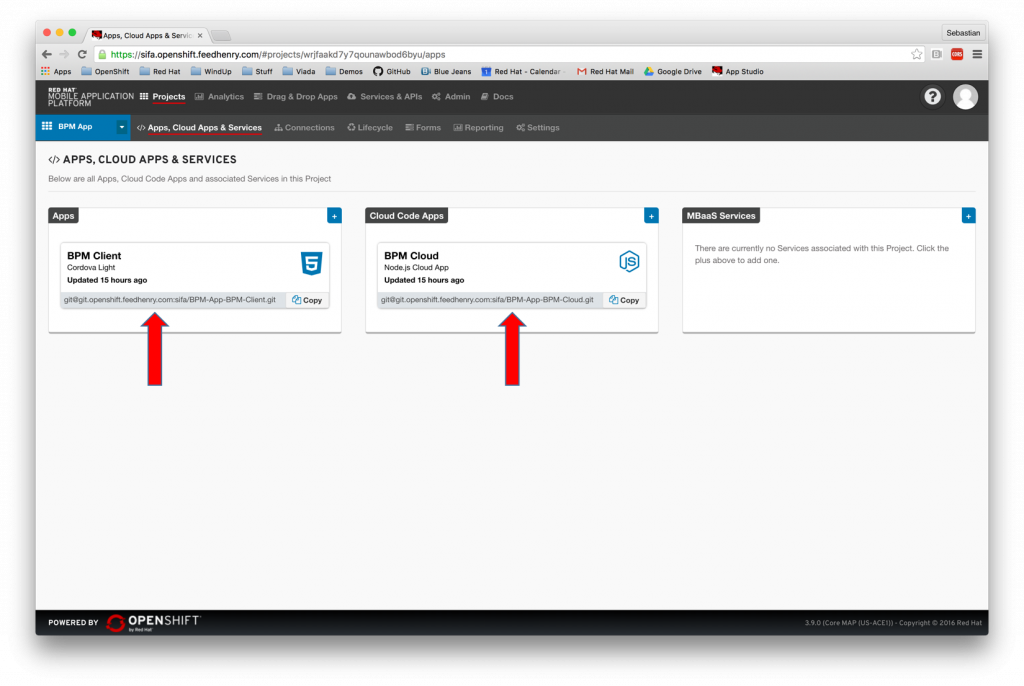Open the WindUp bookmarks folder

pos(211,71)
